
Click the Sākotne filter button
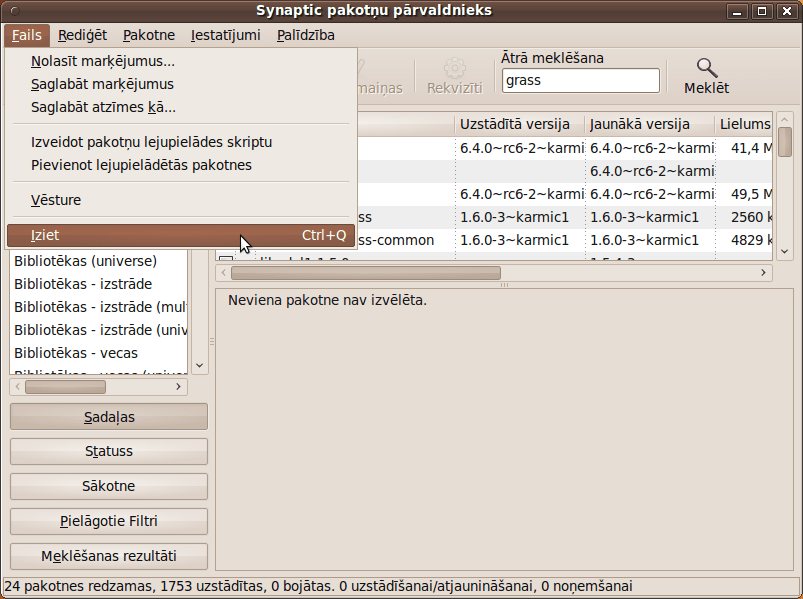pos(109,486)
